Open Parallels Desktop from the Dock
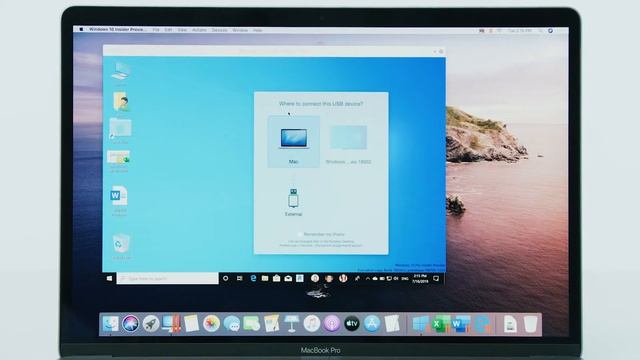This screenshot has height=360, width=640. [171, 324]
